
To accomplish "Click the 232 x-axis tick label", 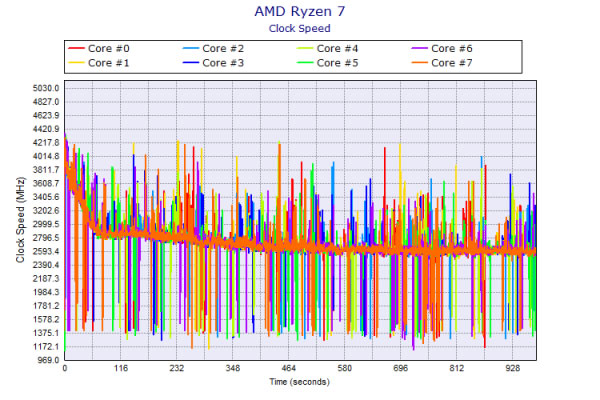I will click(177, 368).
